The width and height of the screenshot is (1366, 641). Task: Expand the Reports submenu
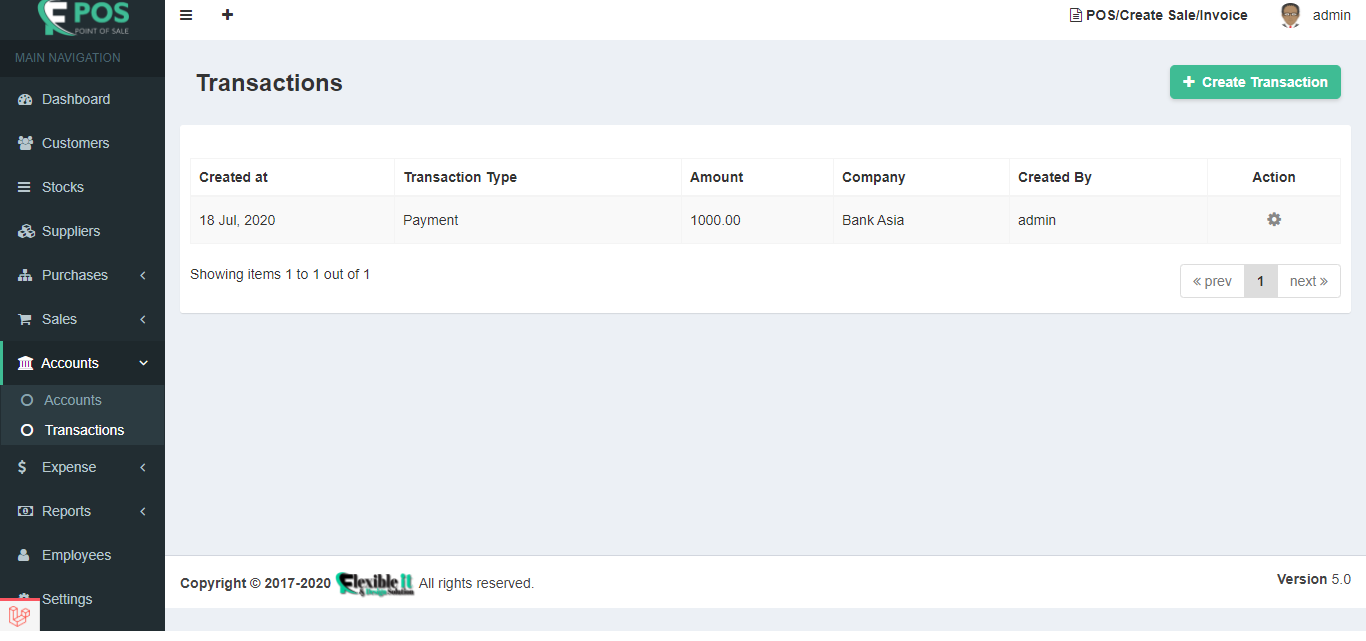tap(65, 510)
